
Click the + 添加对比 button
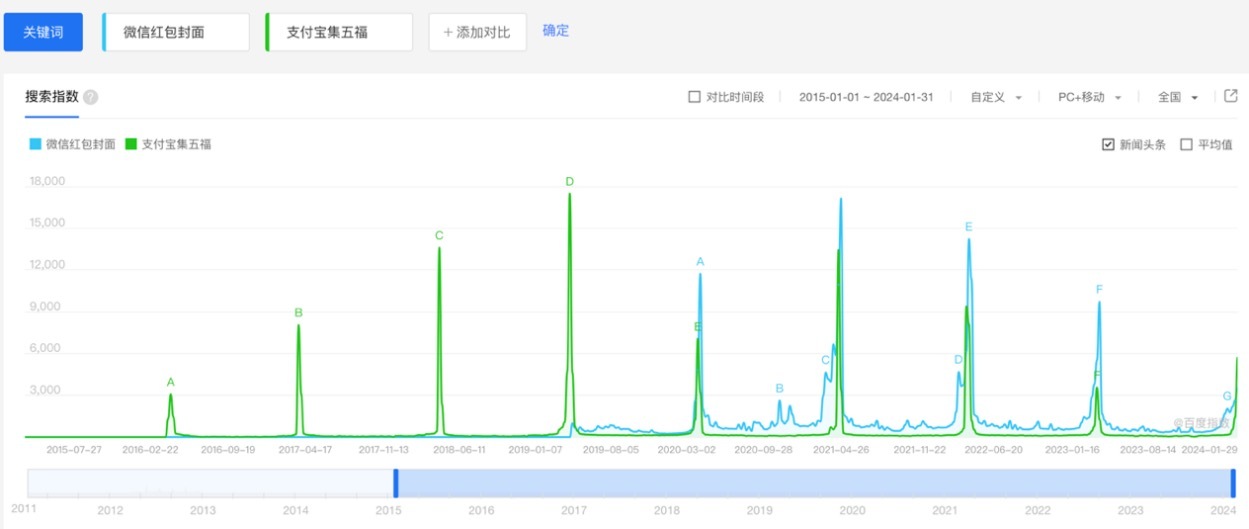(x=477, y=32)
